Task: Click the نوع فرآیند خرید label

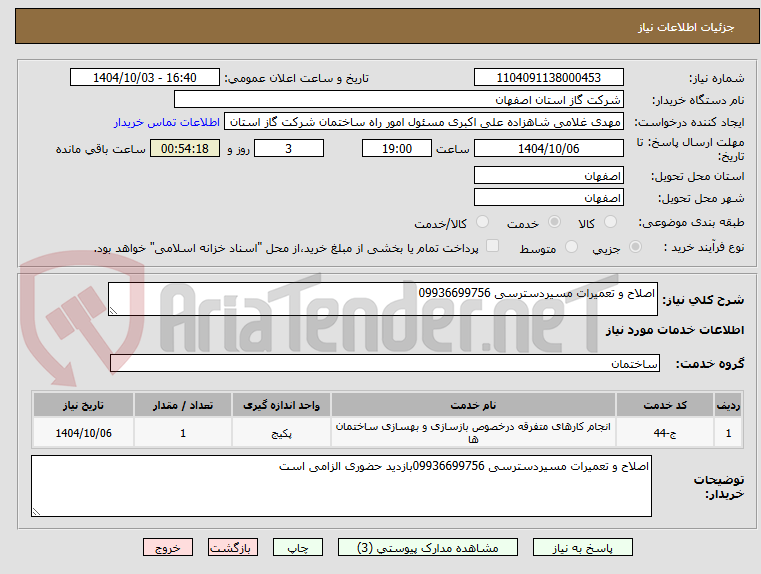Action: click(704, 247)
